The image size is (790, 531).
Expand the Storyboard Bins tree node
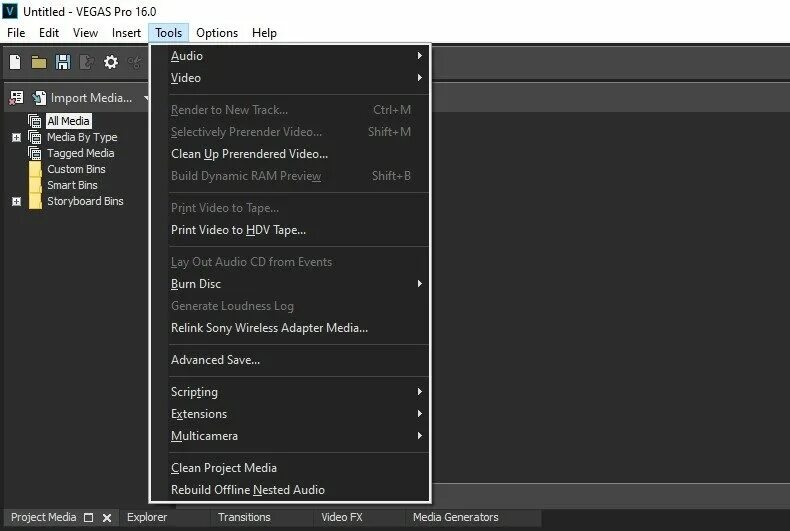click(16, 202)
